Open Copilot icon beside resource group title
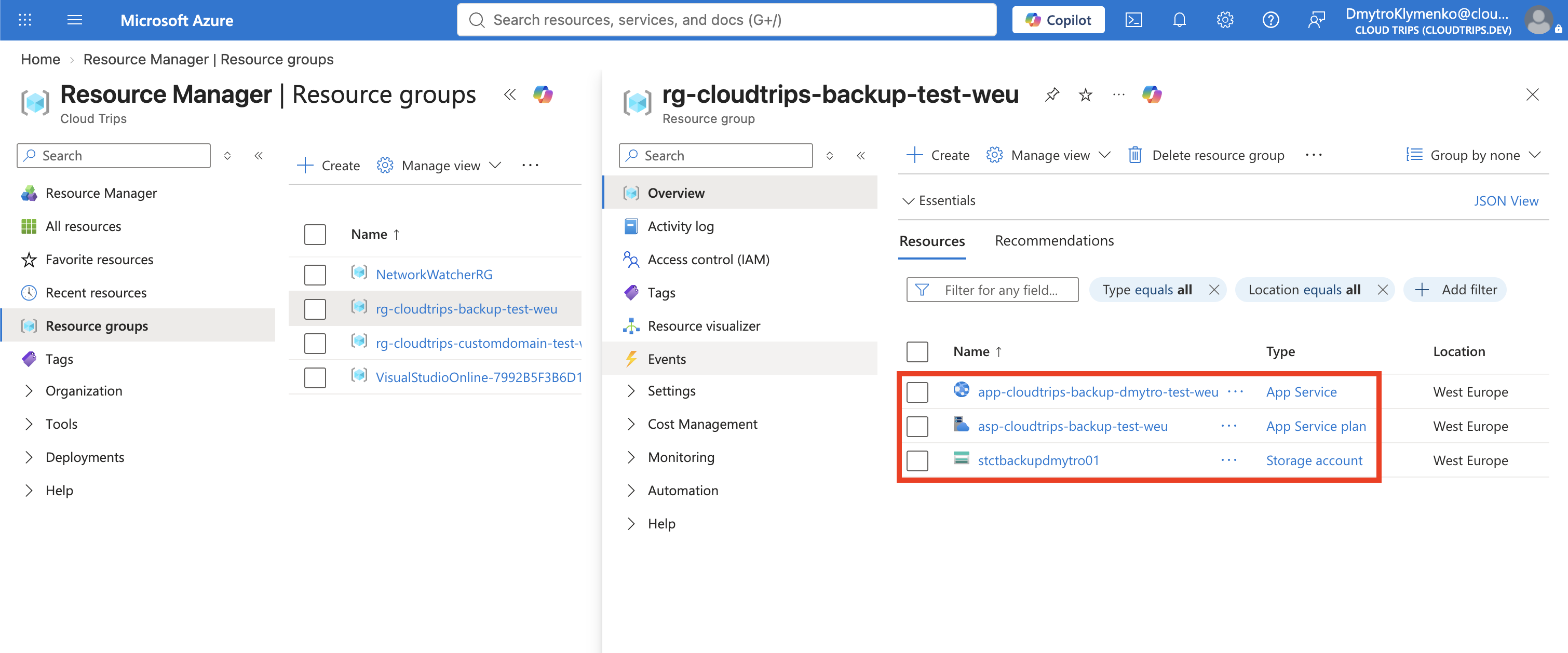The width and height of the screenshot is (1568, 653). (x=1152, y=94)
